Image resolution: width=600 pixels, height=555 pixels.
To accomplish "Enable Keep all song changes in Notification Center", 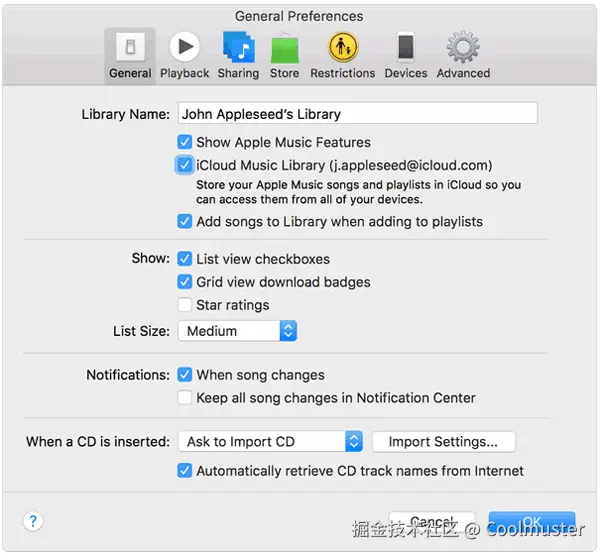I will pyautogui.click(x=184, y=398).
